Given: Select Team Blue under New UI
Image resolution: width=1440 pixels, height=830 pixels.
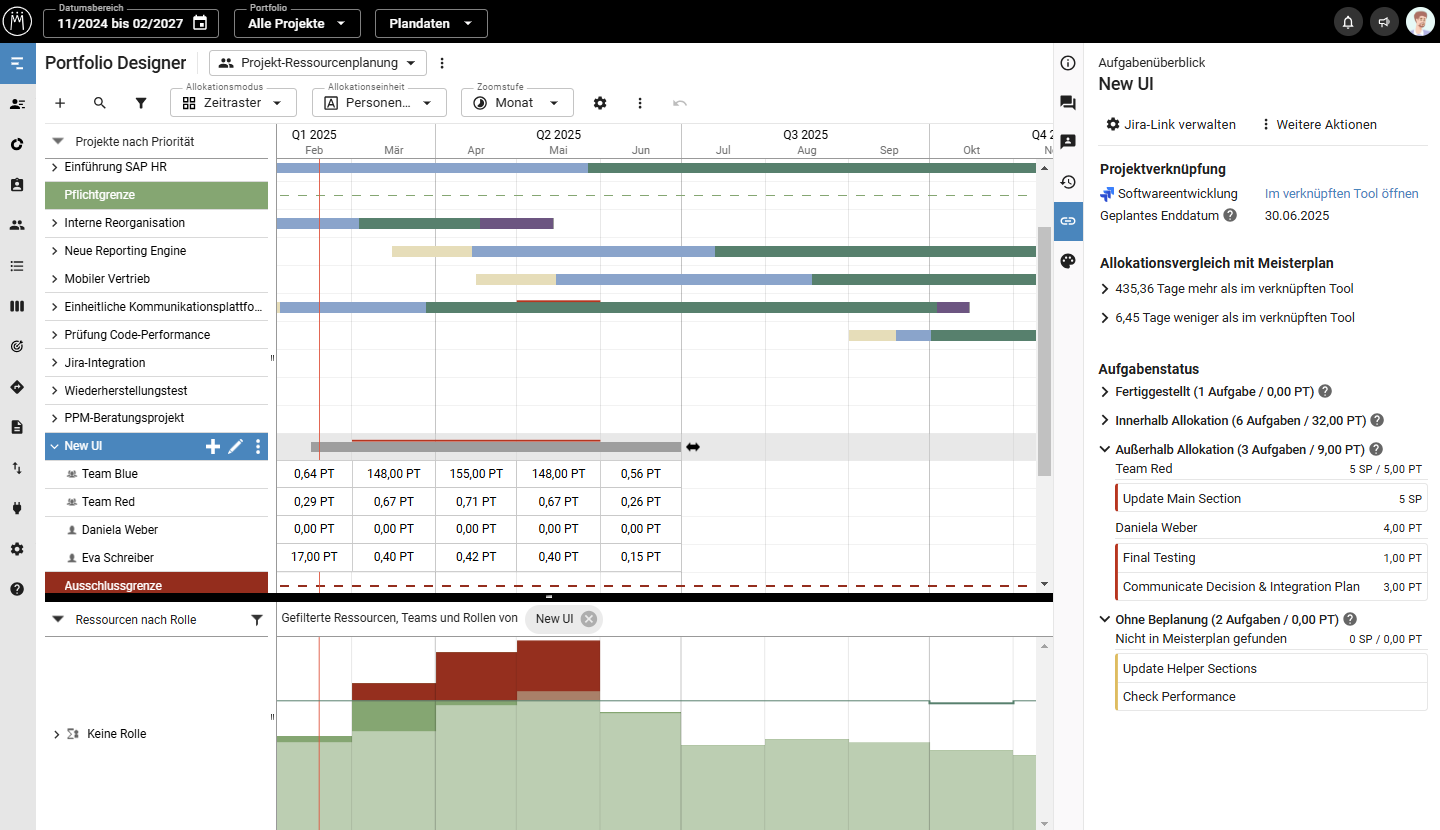Looking at the screenshot, I should 110,474.
